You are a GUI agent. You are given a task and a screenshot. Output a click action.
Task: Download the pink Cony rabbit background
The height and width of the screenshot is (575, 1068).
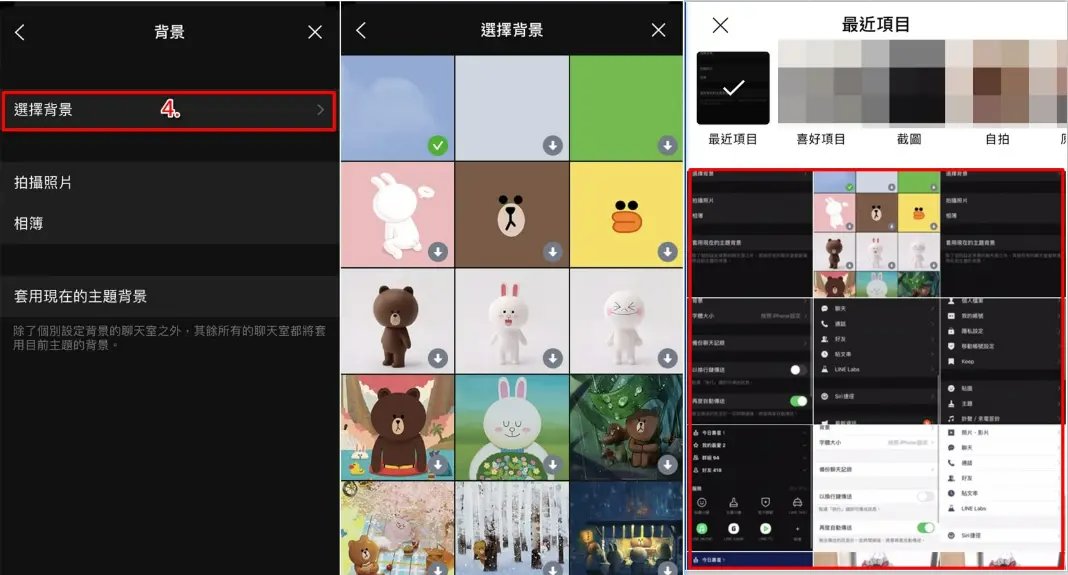coord(438,251)
